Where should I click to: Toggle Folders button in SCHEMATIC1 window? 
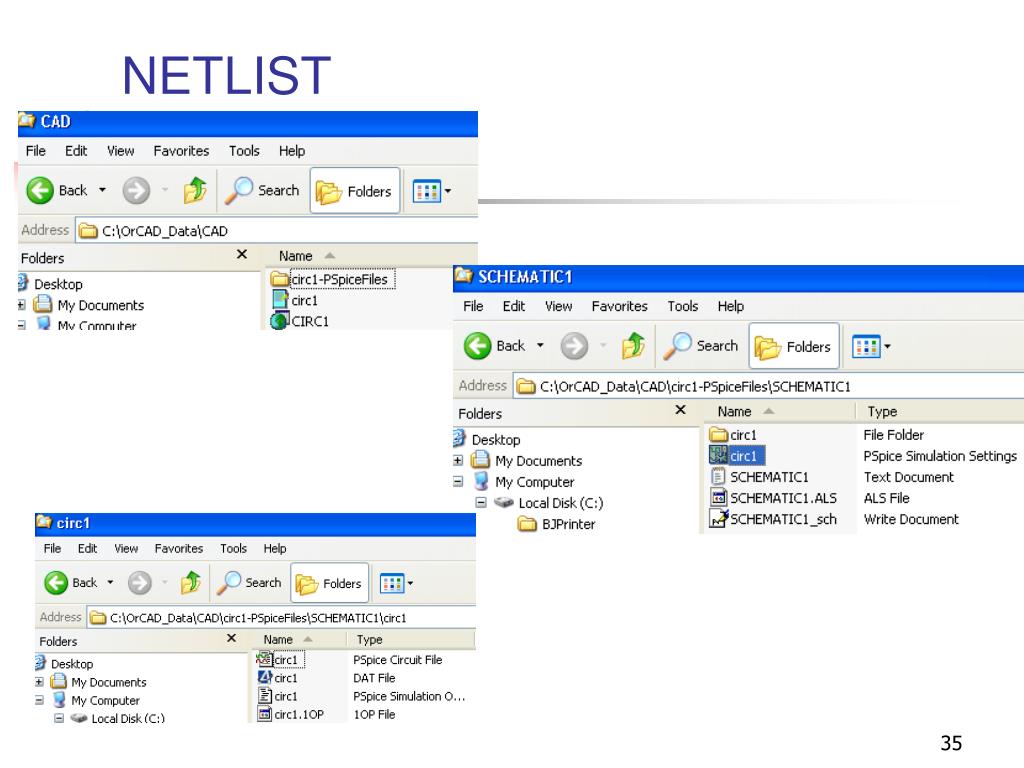pyautogui.click(x=793, y=346)
